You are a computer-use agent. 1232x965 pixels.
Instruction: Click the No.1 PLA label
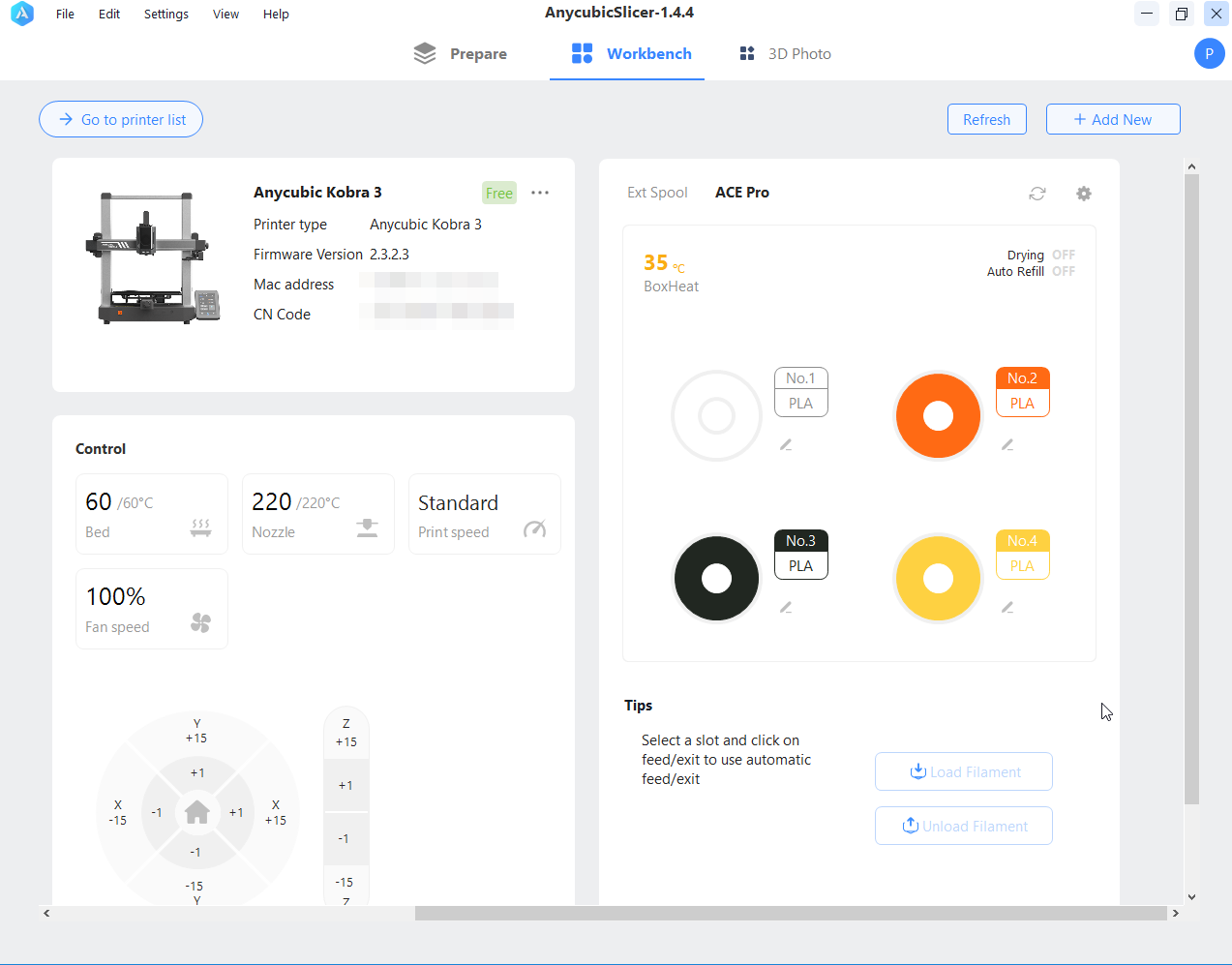[x=801, y=391]
